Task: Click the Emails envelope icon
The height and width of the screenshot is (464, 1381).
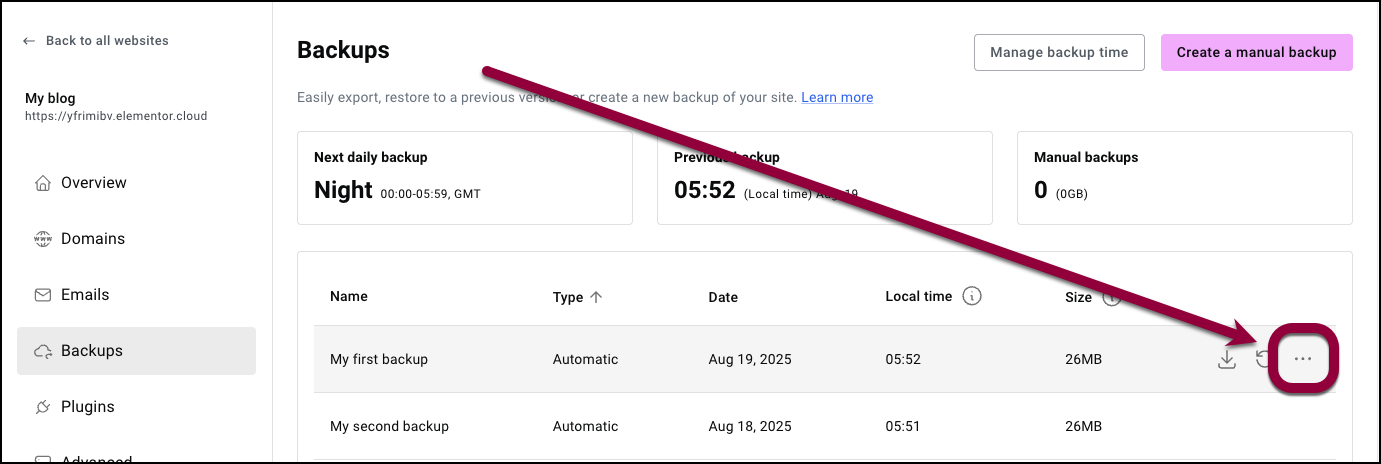Action: pyautogui.click(x=43, y=295)
